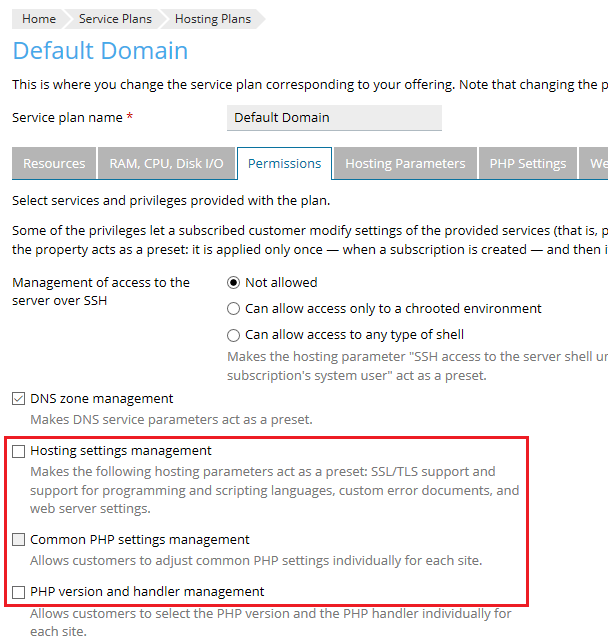The width and height of the screenshot is (608, 644).
Task: Tick the Common PHP settings management checkbox
Action: (19, 540)
